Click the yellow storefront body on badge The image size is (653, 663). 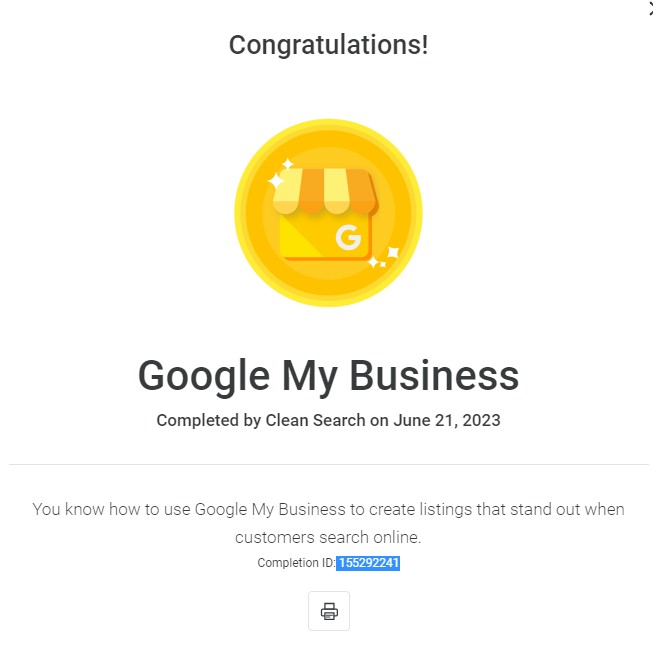coord(326,237)
